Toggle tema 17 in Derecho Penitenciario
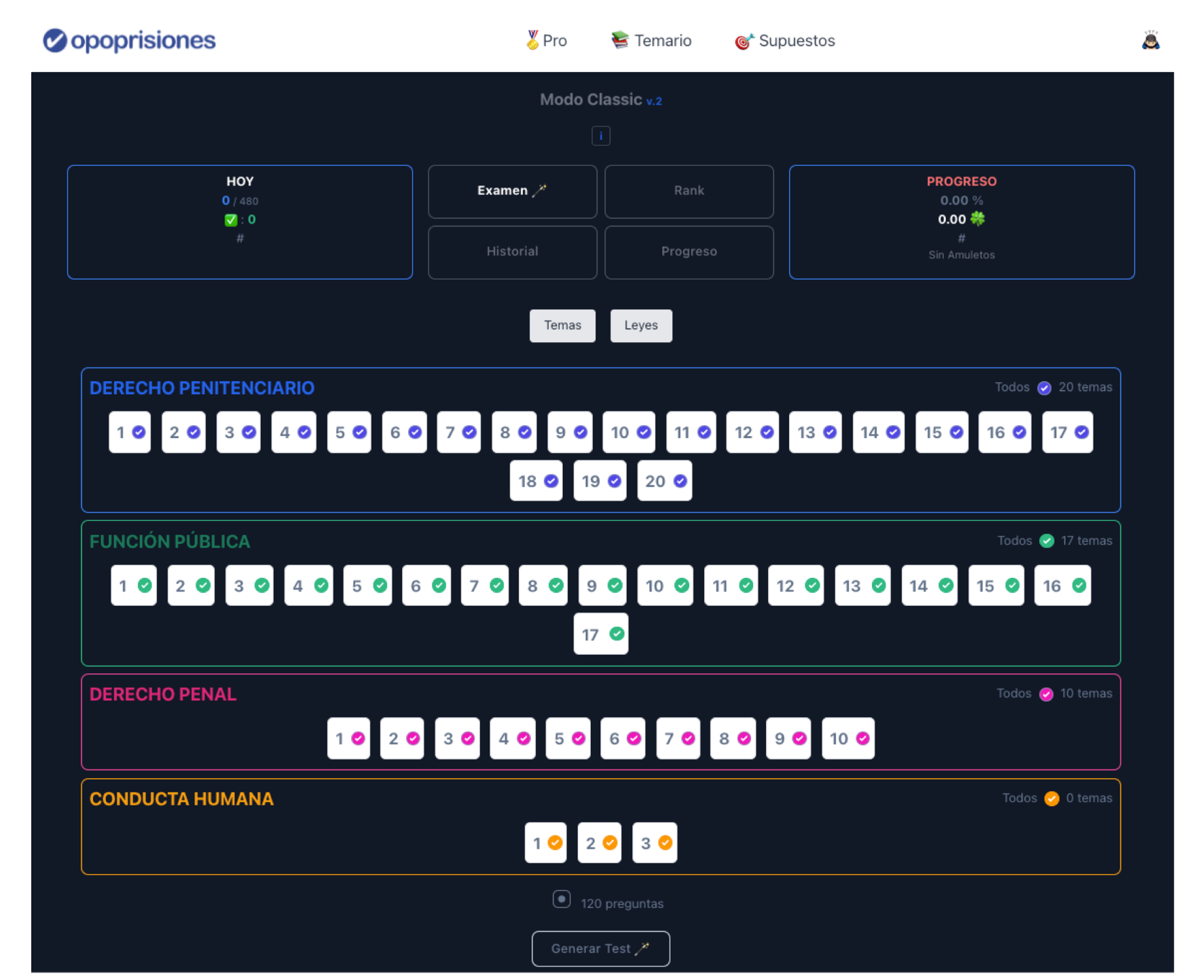The height and width of the screenshot is (980, 1204). 1068,432
